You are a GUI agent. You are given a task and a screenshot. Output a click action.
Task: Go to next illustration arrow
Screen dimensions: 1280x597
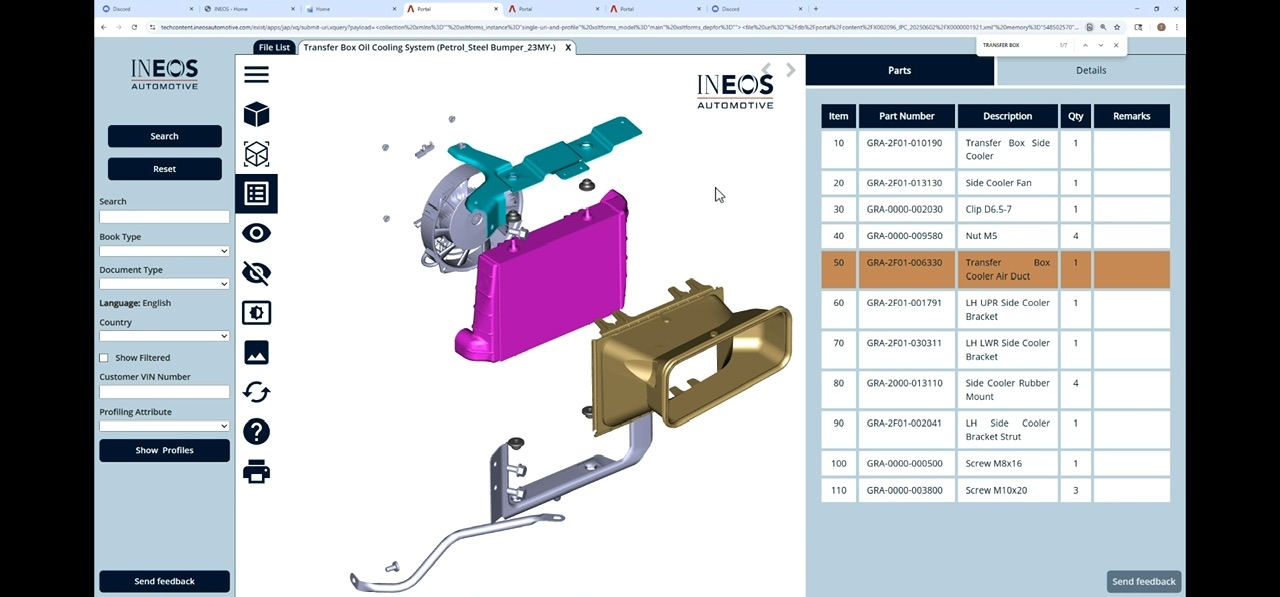coord(791,69)
